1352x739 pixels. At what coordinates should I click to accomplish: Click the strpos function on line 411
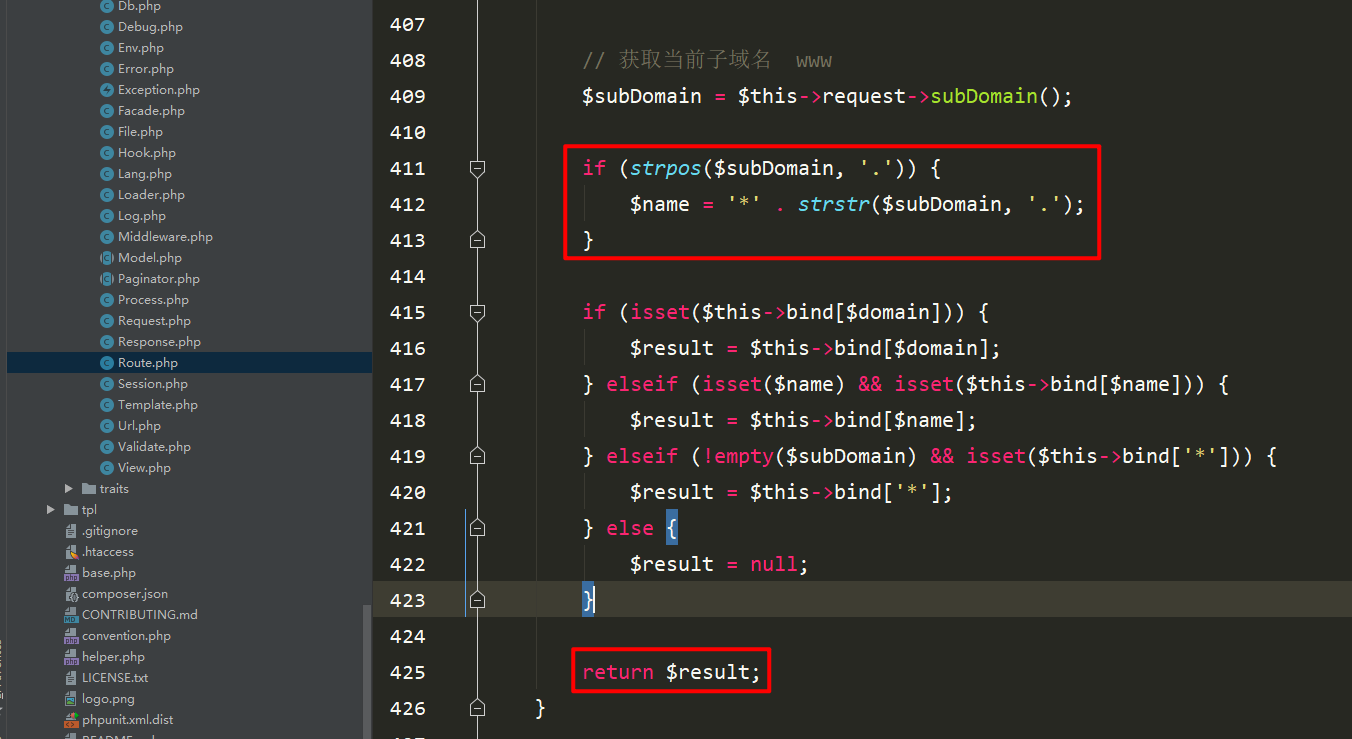pyautogui.click(x=666, y=169)
